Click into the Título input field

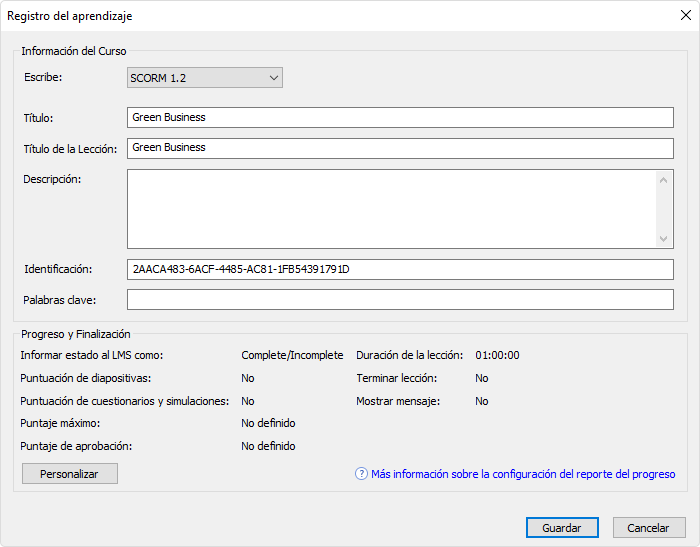400,117
